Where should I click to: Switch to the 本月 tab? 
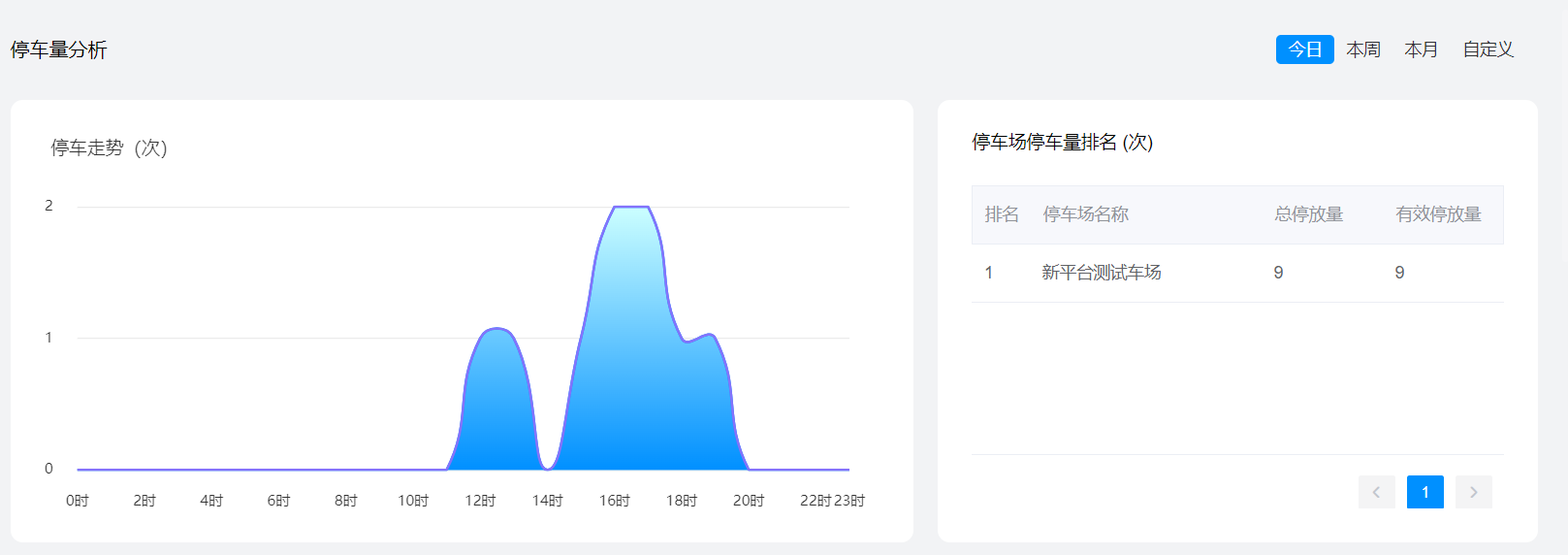1421,49
